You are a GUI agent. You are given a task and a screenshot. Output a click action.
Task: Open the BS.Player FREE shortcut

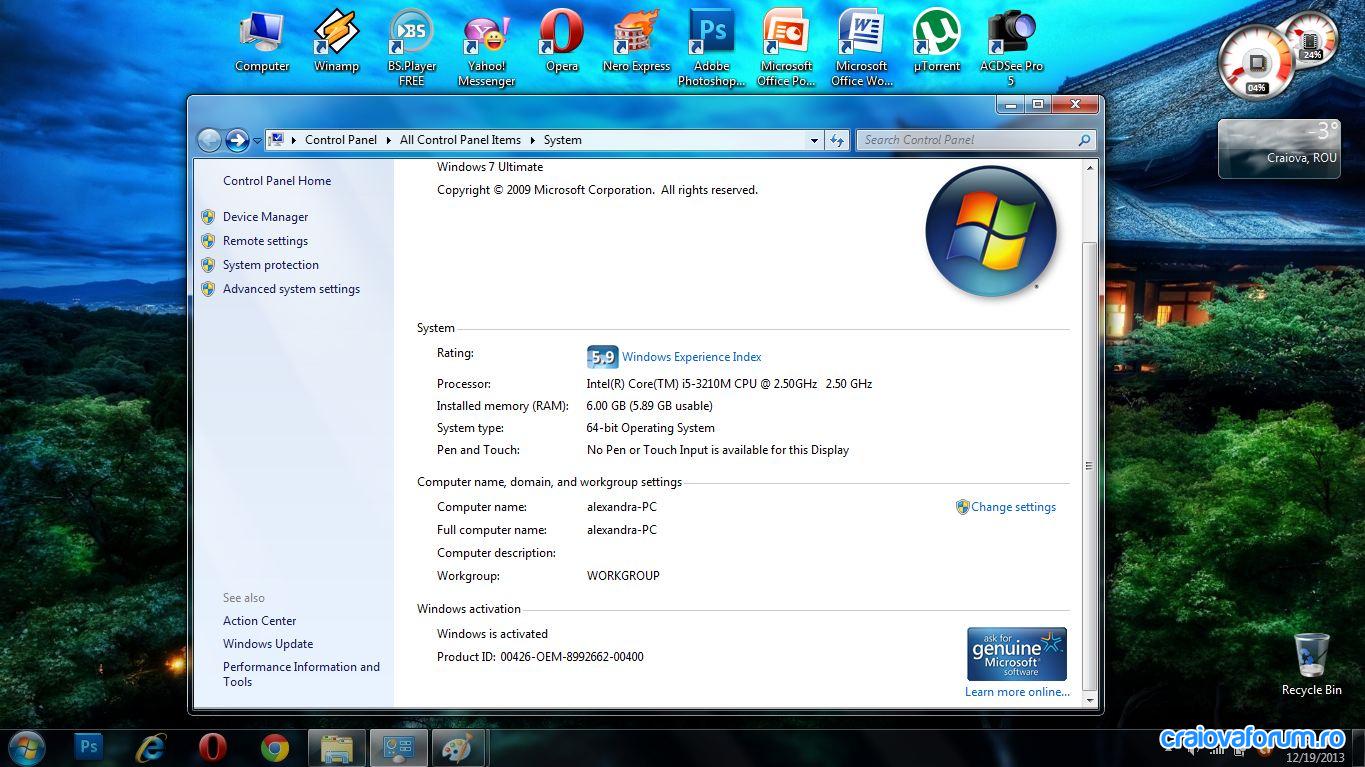[x=412, y=48]
